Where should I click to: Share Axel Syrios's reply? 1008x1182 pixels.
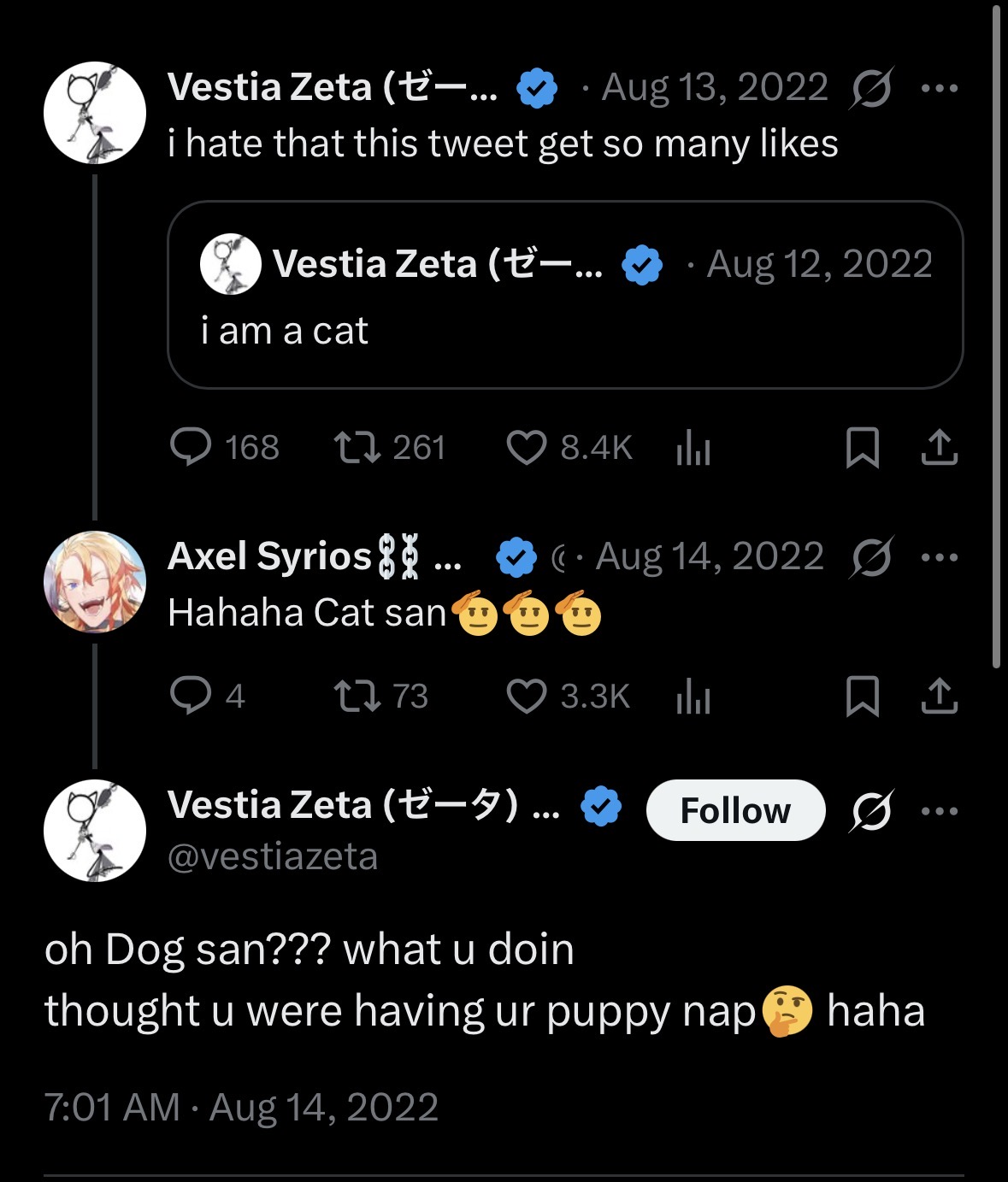point(939,696)
